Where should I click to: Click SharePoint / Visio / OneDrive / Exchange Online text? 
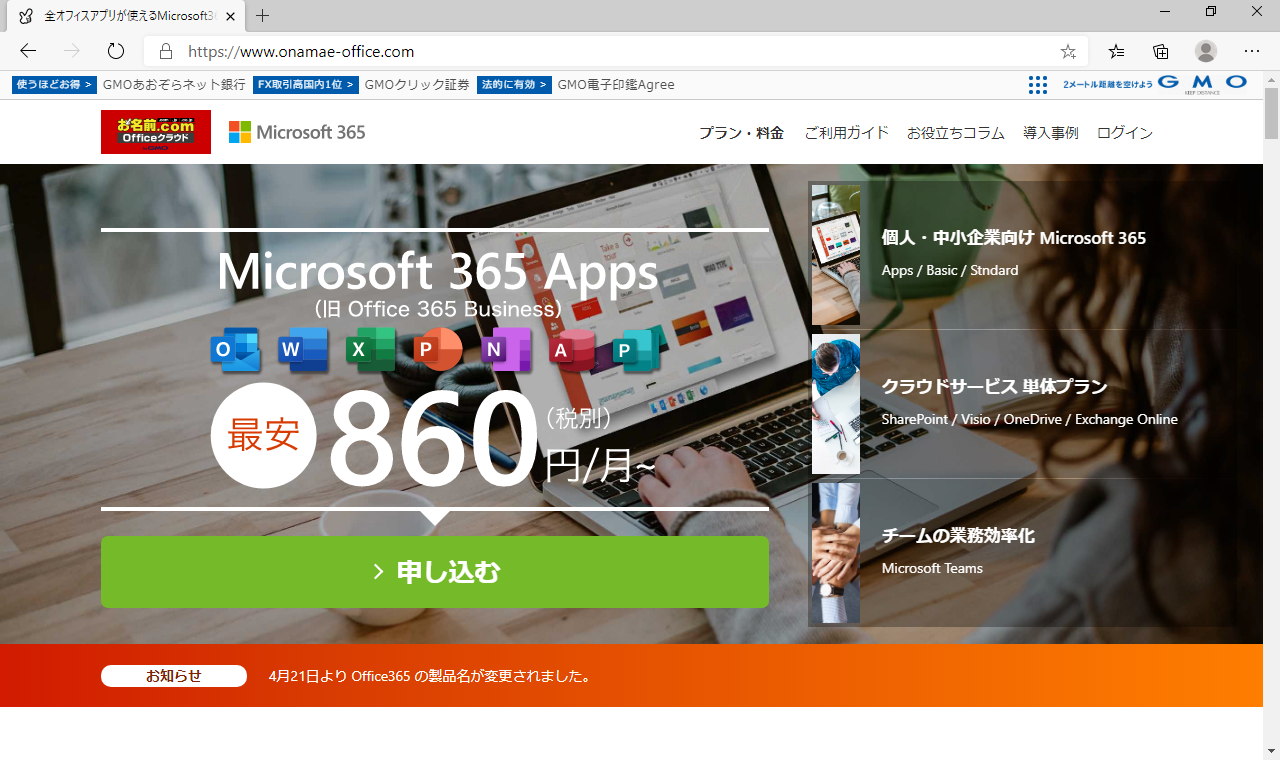coord(1030,419)
